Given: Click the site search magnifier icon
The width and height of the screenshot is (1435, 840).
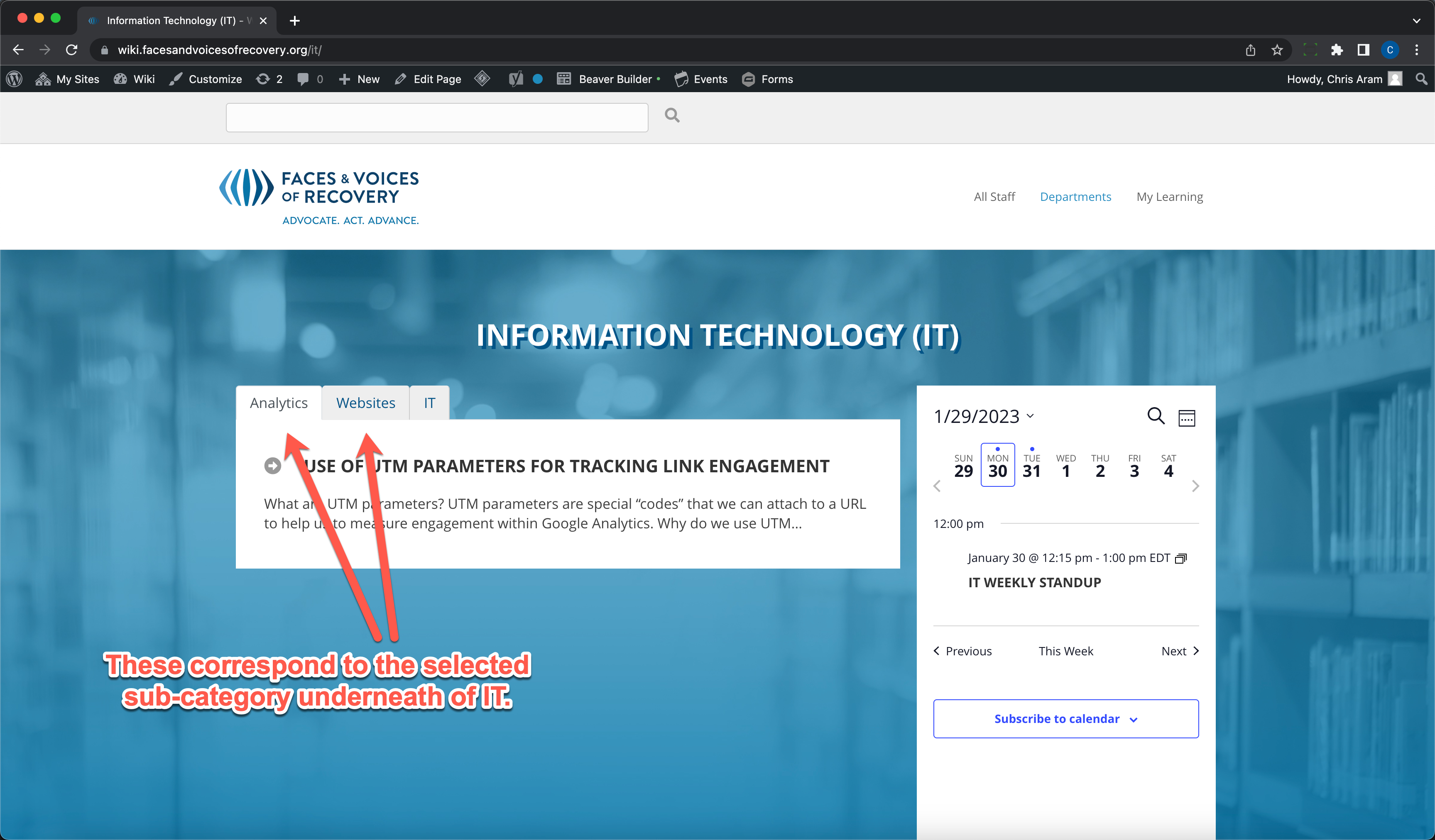Looking at the screenshot, I should point(672,115).
